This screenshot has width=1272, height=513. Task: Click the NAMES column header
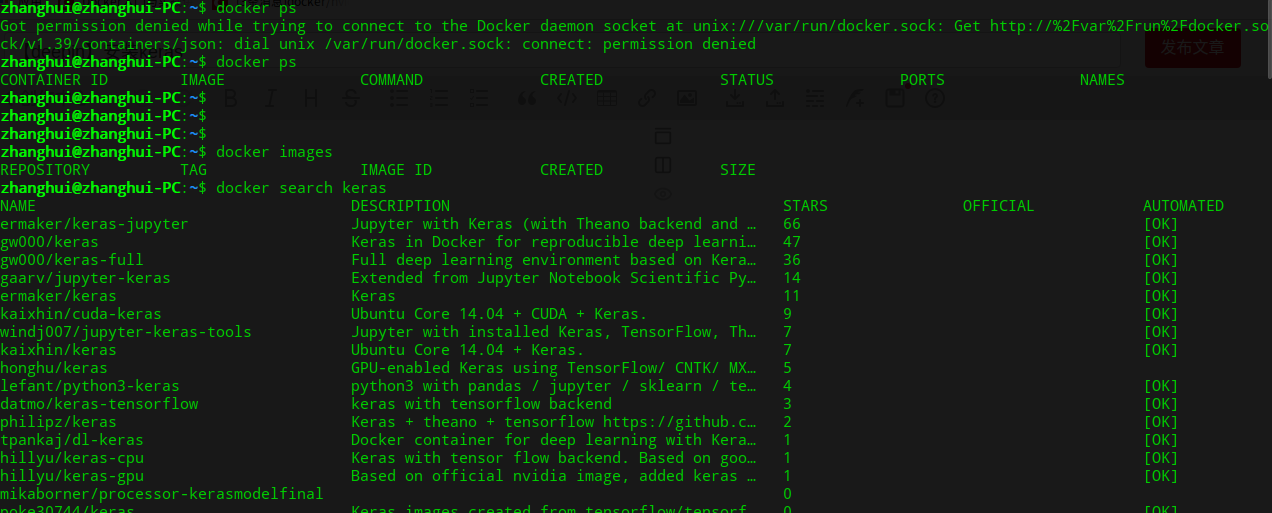click(1102, 80)
